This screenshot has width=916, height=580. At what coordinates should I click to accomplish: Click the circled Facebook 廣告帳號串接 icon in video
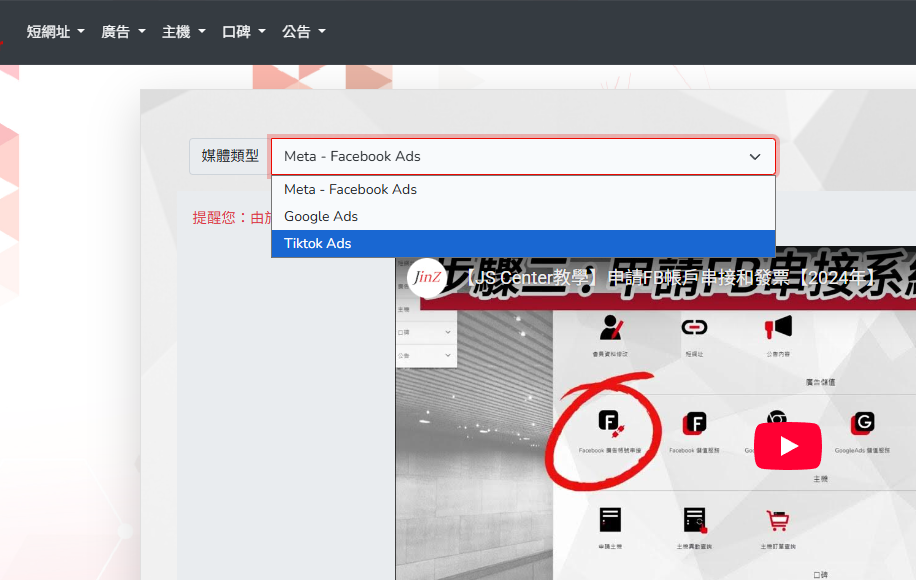[x=609, y=424]
